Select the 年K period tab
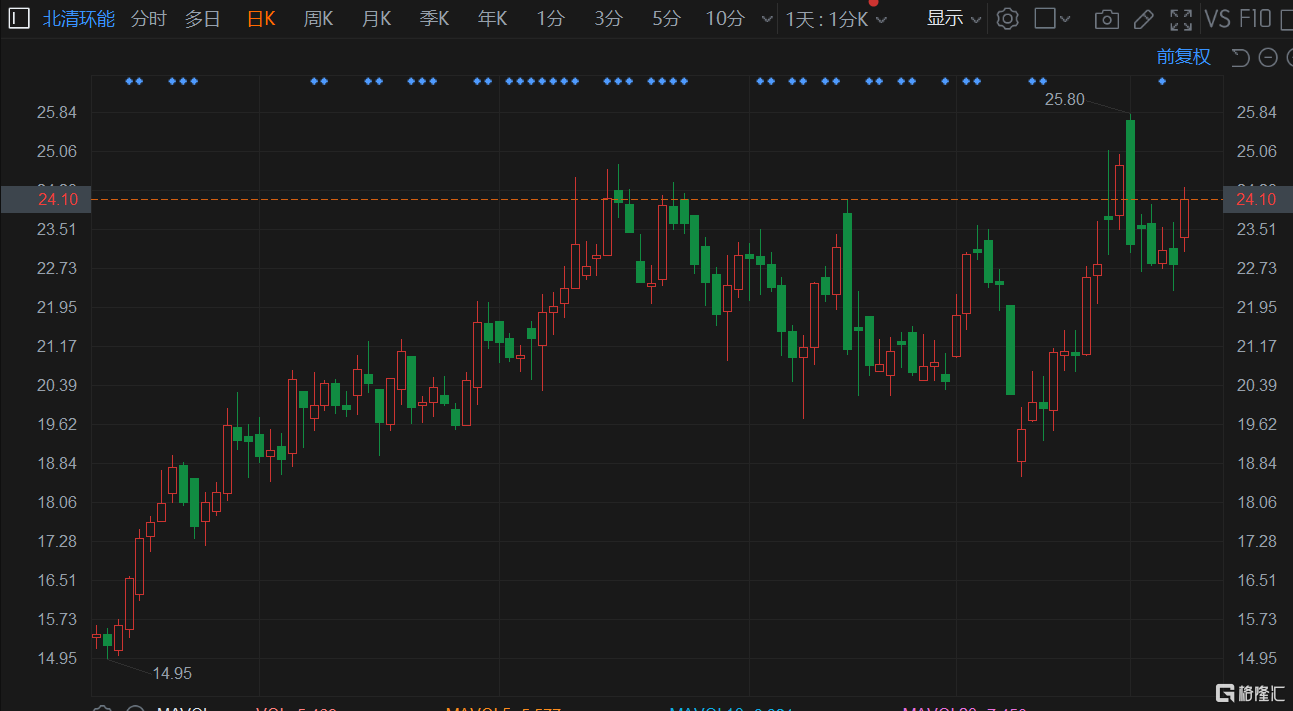 [x=493, y=18]
